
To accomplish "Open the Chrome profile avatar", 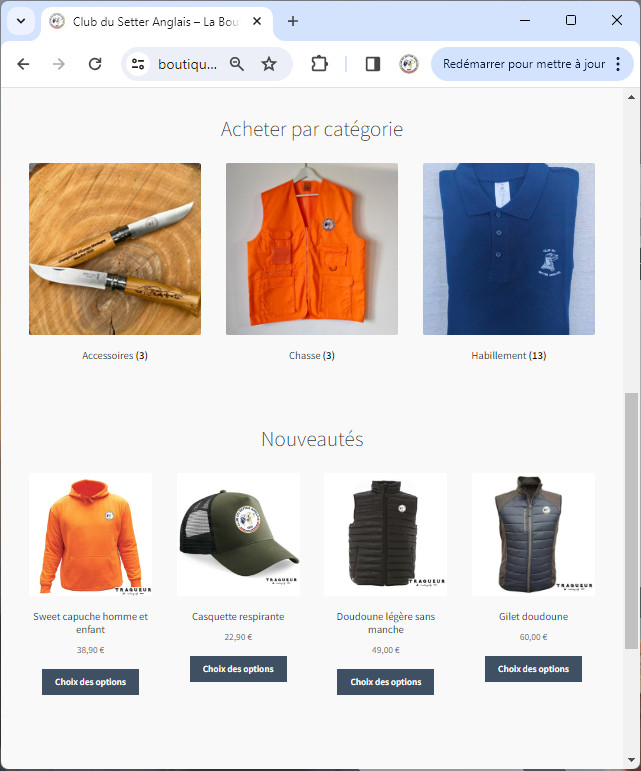I will click(408, 64).
